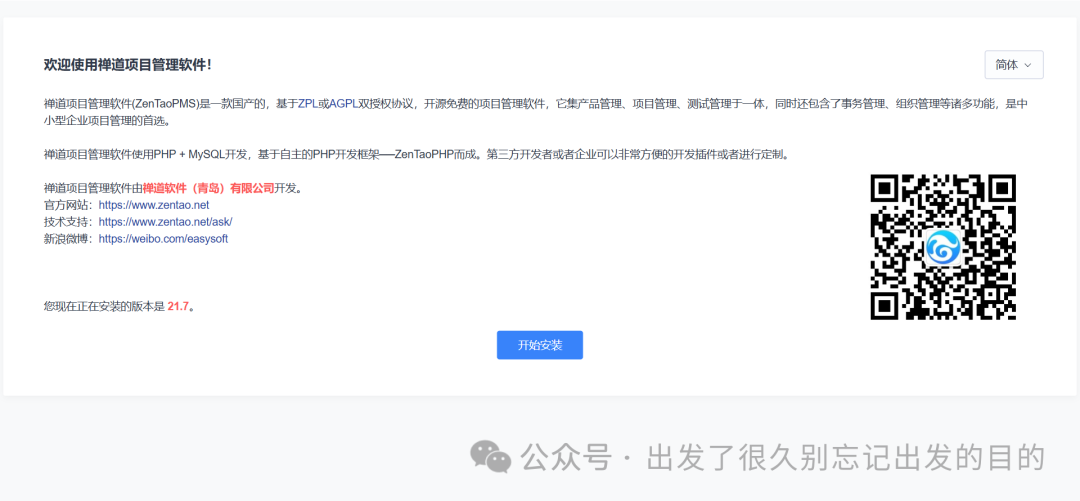Click the version number 21.7
Viewport: 1080px width, 501px height.
click(x=178, y=306)
